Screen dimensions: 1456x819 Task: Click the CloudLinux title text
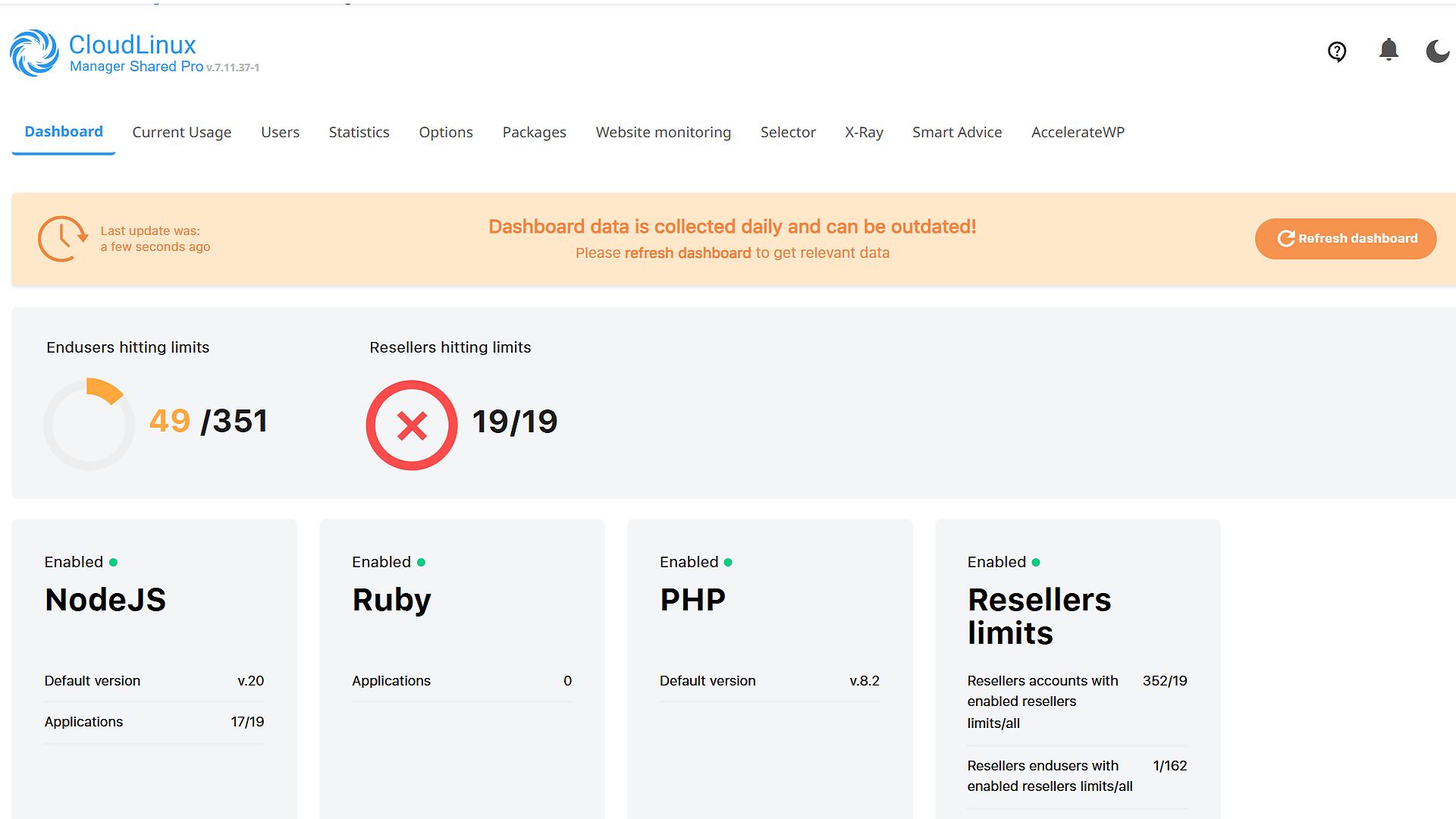click(133, 45)
